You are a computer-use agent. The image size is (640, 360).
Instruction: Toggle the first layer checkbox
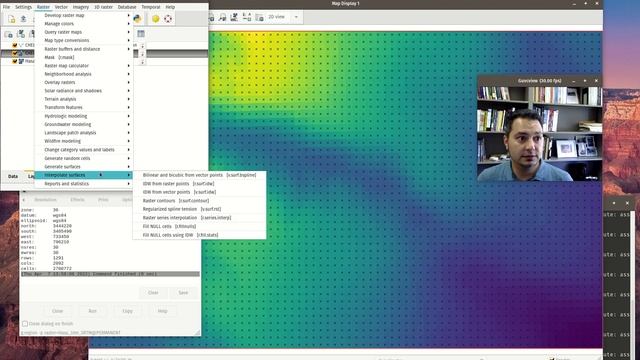pyautogui.click(x=15, y=45)
